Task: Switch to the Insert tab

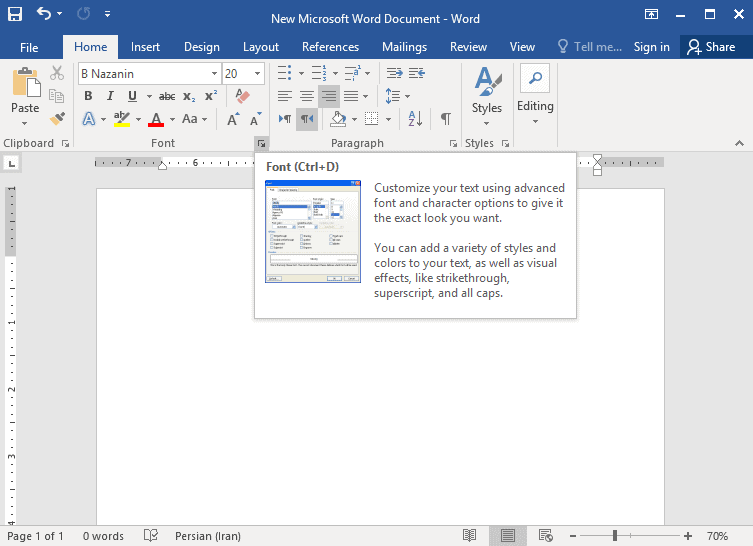Action: [x=145, y=47]
